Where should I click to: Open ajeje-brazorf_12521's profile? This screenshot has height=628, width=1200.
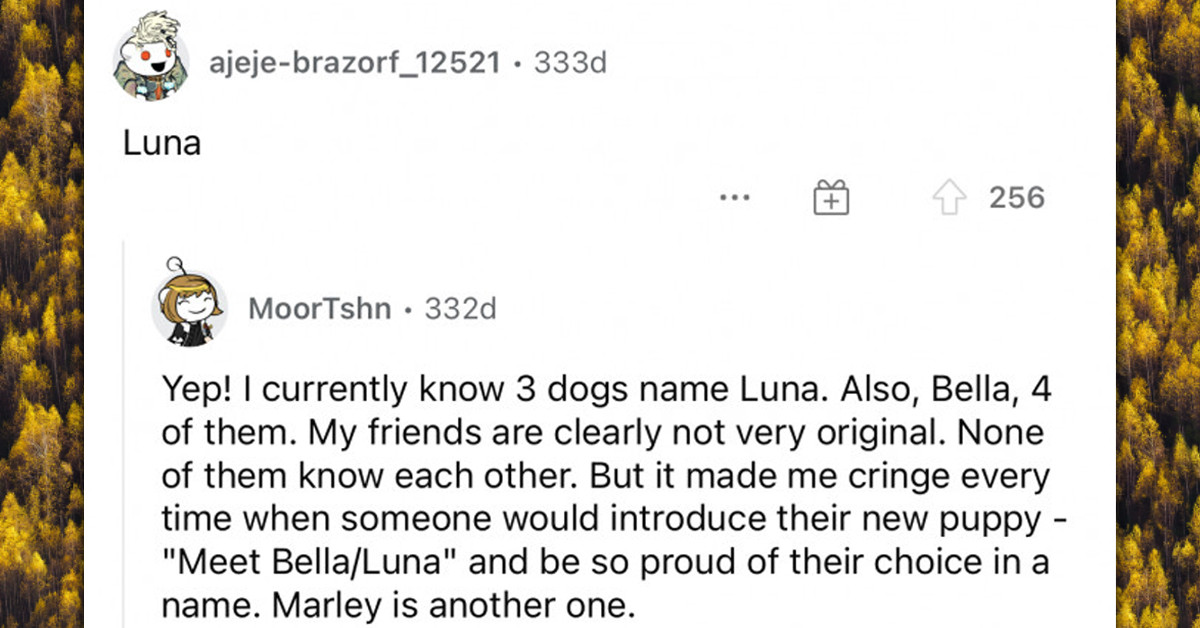pos(355,60)
